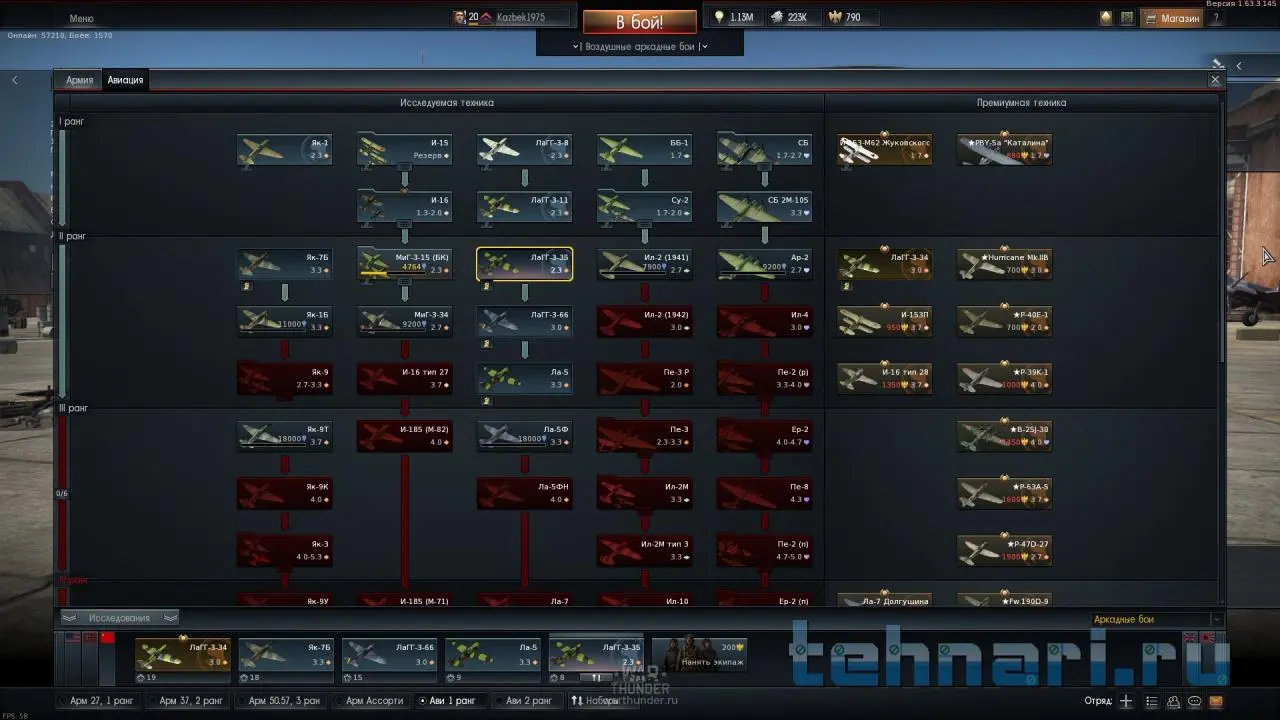This screenshot has height=720, width=1280.
Task: Open the chat bubble icon in bottom bar
Action: (1195, 701)
